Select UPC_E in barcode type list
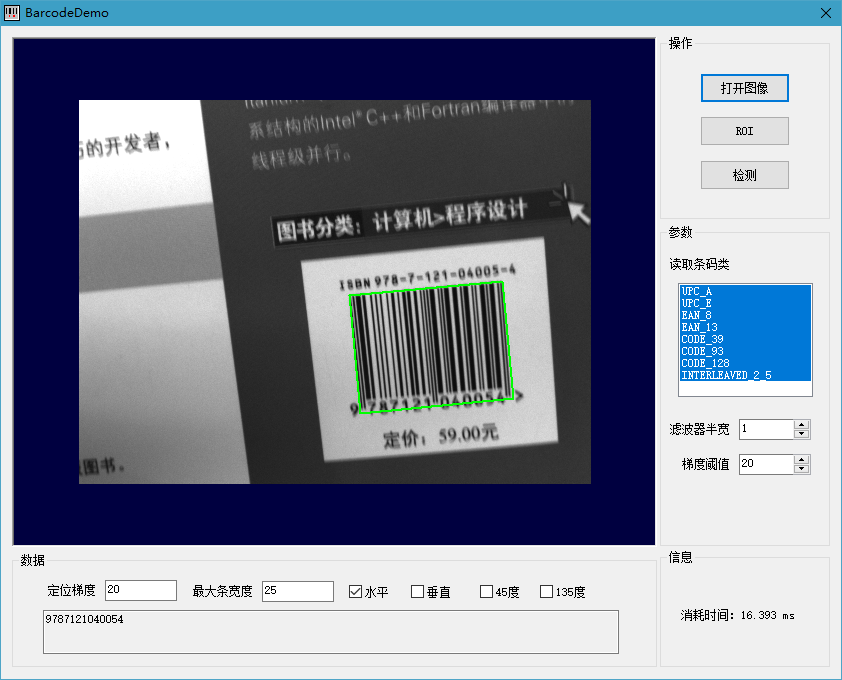This screenshot has height=680, width=842. 745,303
